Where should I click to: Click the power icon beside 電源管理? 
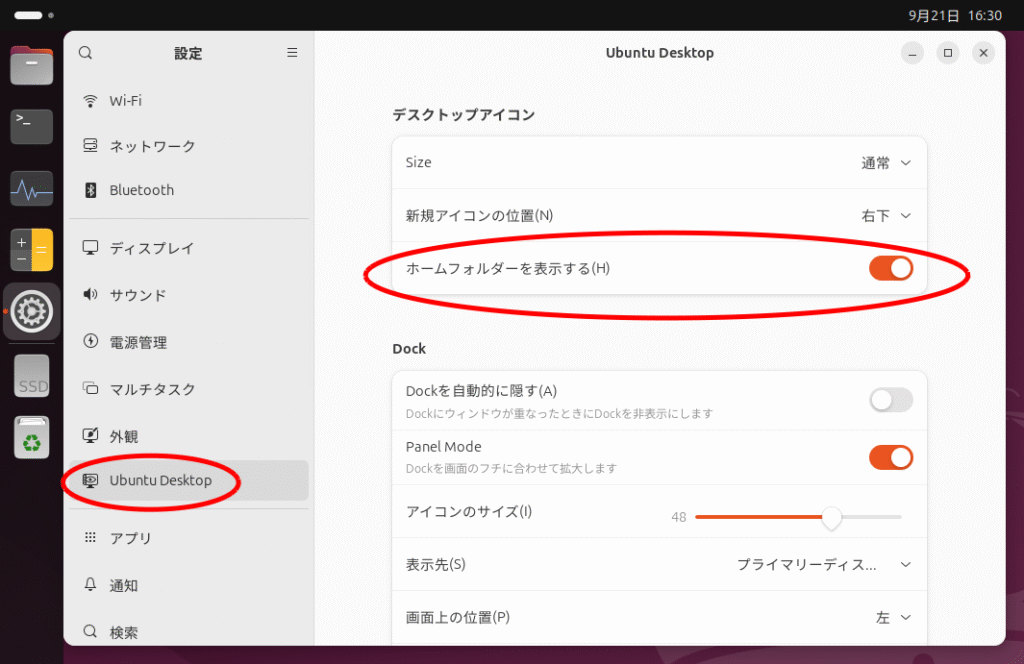tap(90, 341)
